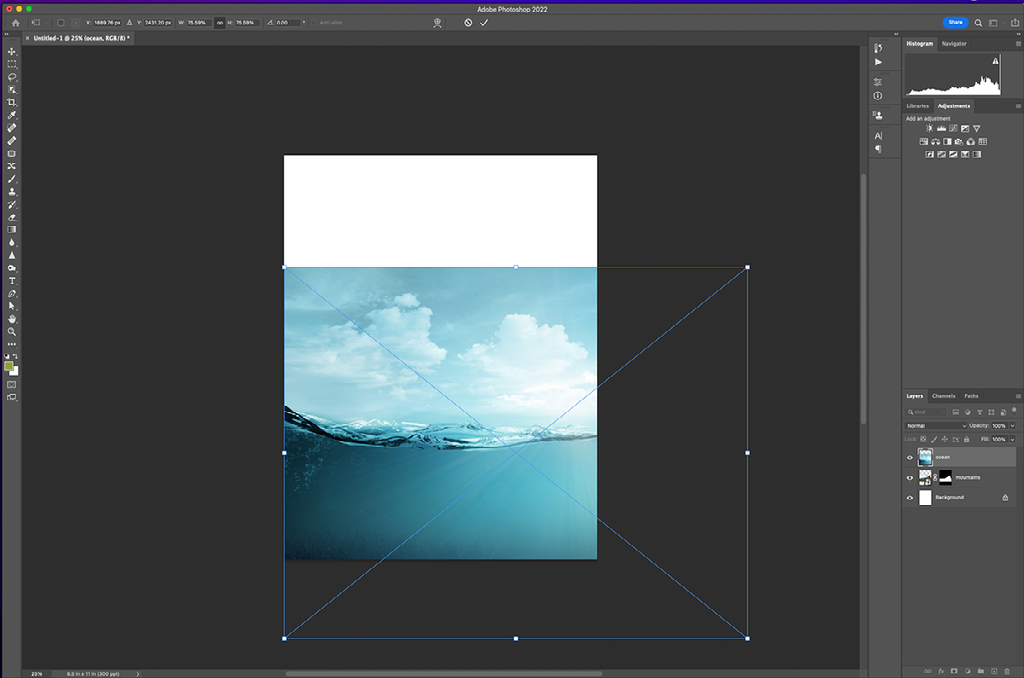
Task: Toggle the width-height aspect ratio link
Action: coord(219,22)
